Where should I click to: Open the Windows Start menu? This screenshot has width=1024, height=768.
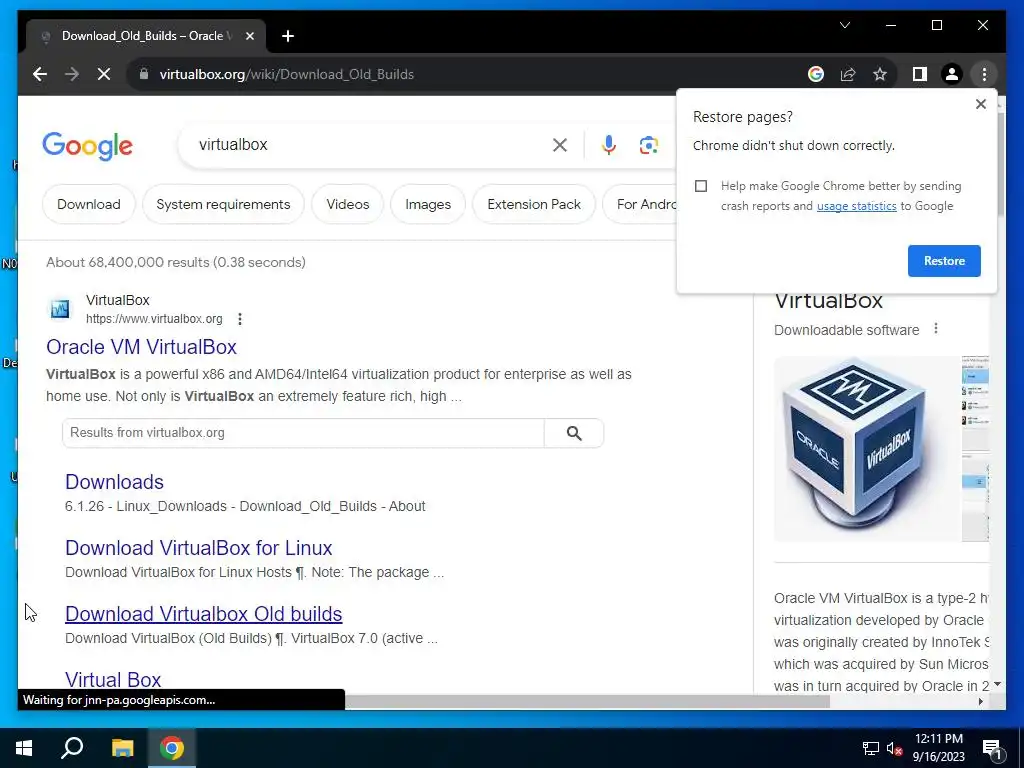click(24, 748)
